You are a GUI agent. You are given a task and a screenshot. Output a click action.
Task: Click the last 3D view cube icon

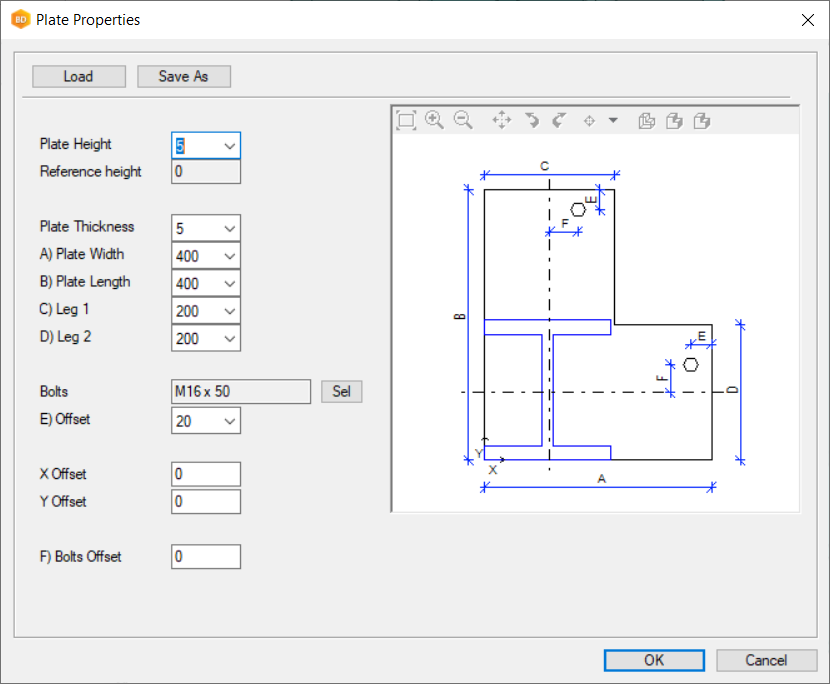(702, 120)
